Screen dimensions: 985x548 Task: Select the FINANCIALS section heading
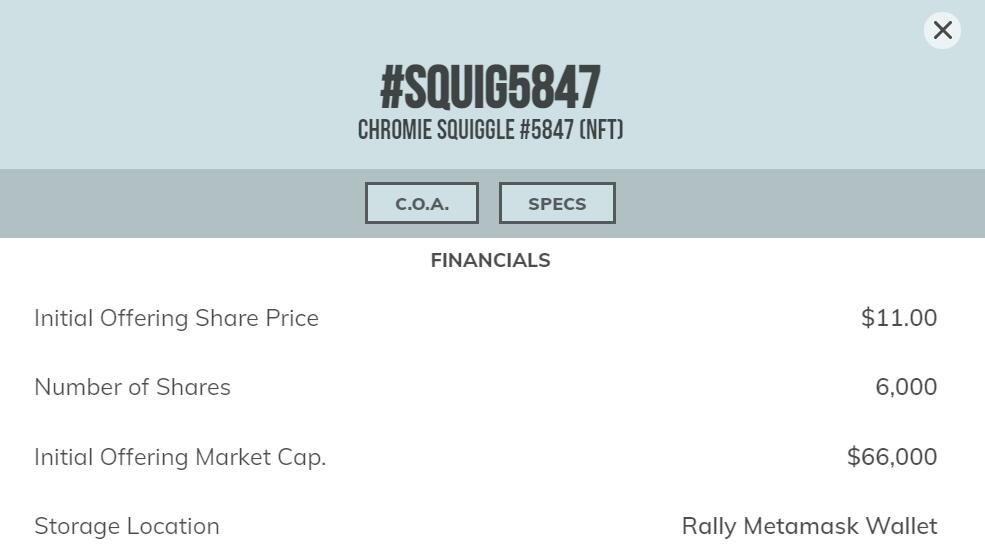pos(490,260)
